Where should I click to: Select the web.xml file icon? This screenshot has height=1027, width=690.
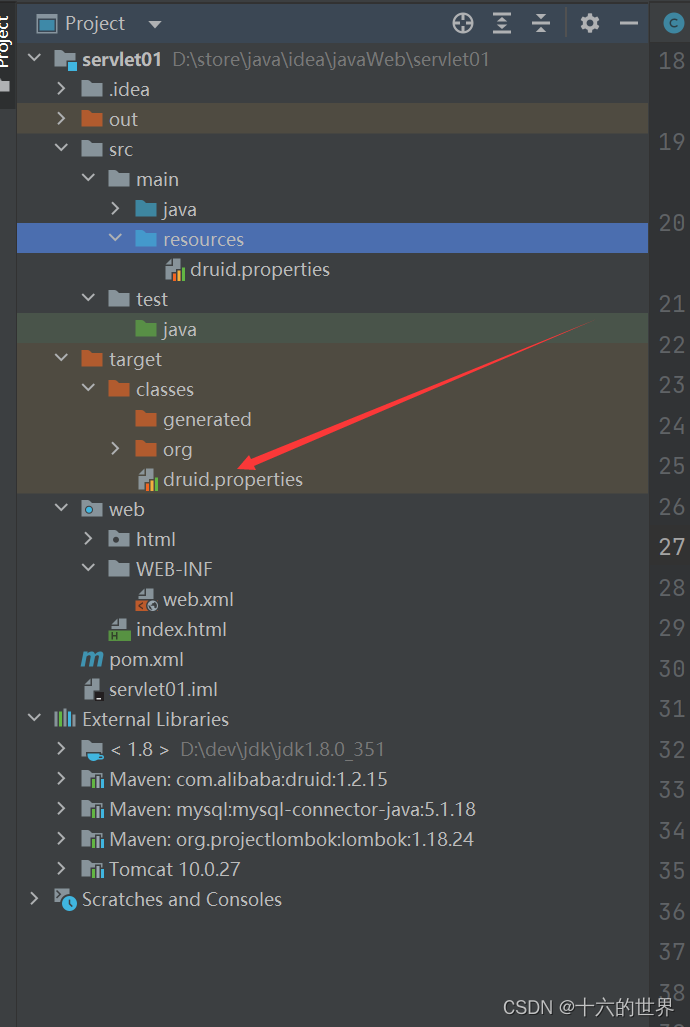point(147,600)
